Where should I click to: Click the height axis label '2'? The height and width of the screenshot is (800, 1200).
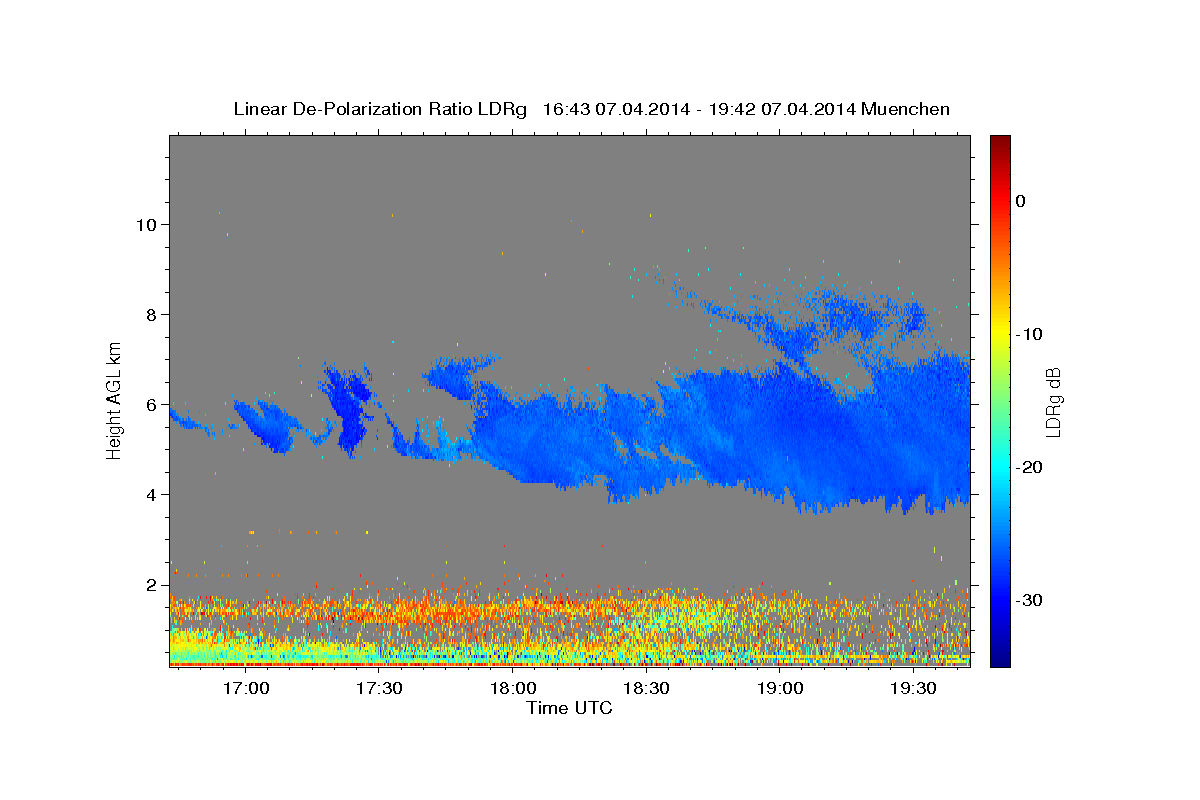click(153, 584)
